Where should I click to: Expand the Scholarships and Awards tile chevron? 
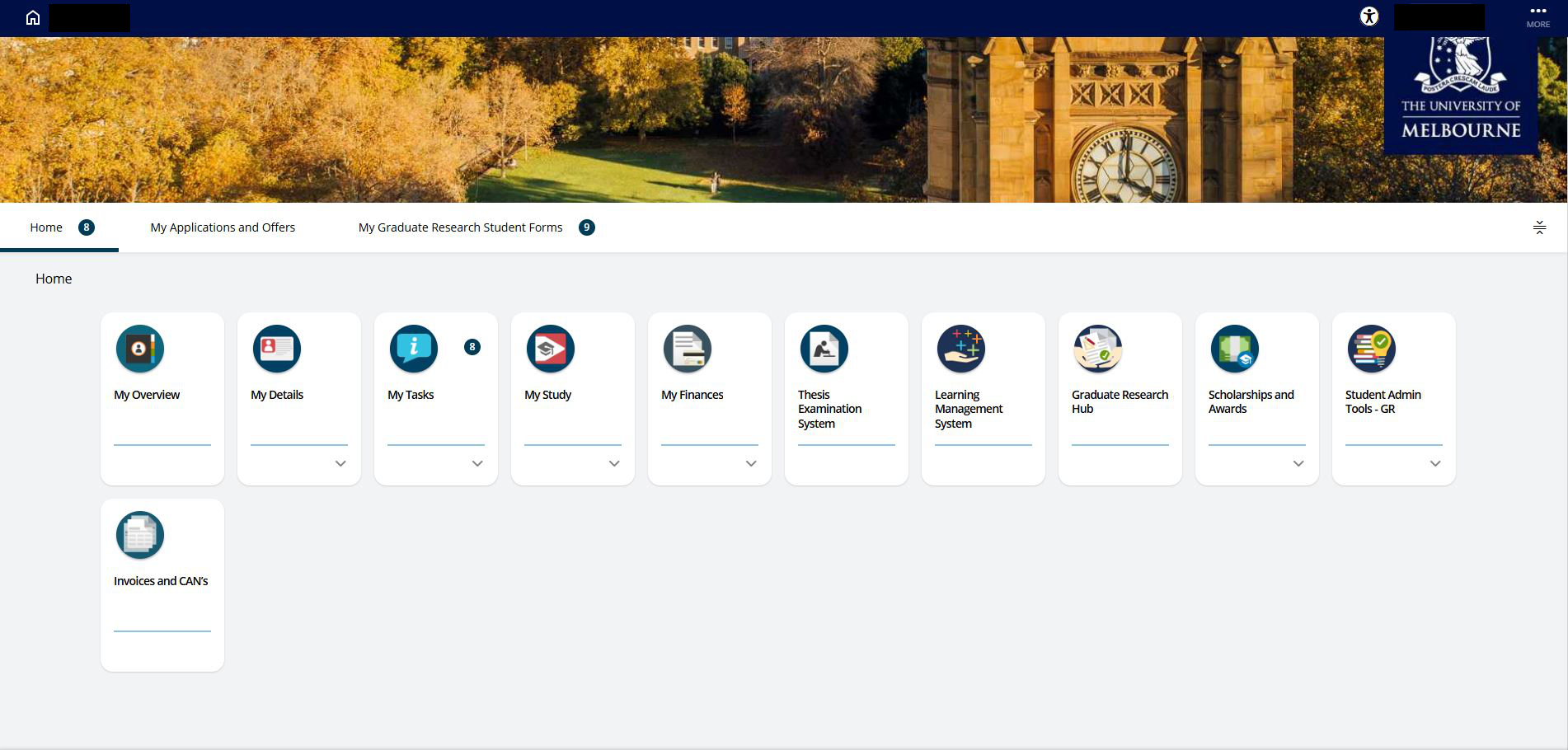point(1298,464)
